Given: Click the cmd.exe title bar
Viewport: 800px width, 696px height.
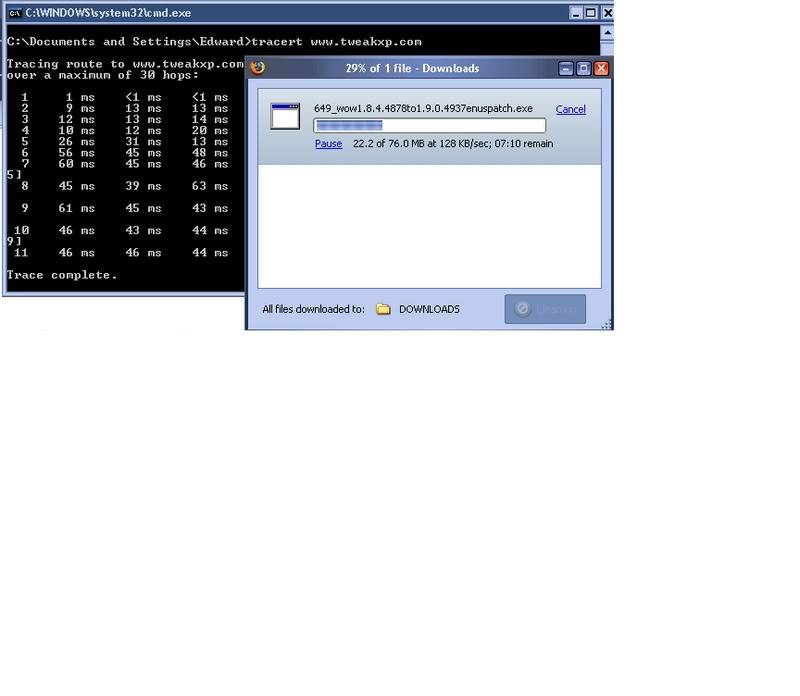Looking at the screenshot, I should point(300,13).
